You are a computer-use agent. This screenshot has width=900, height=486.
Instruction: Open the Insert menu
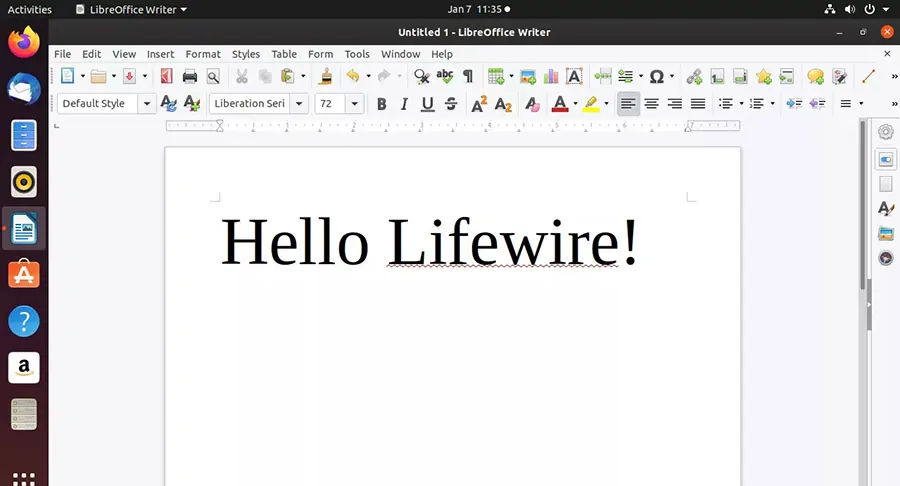(x=160, y=54)
